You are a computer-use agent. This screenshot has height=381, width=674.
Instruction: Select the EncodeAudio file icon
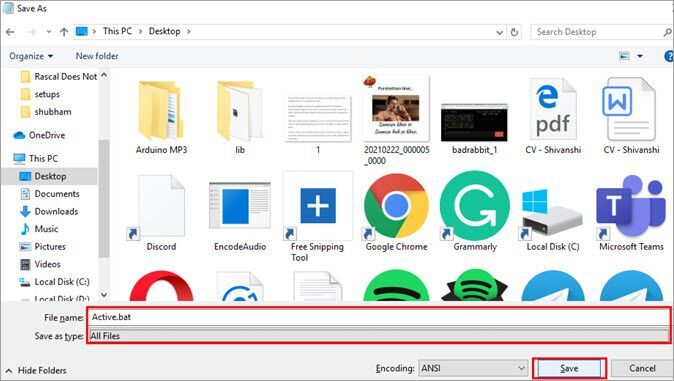click(240, 206)
